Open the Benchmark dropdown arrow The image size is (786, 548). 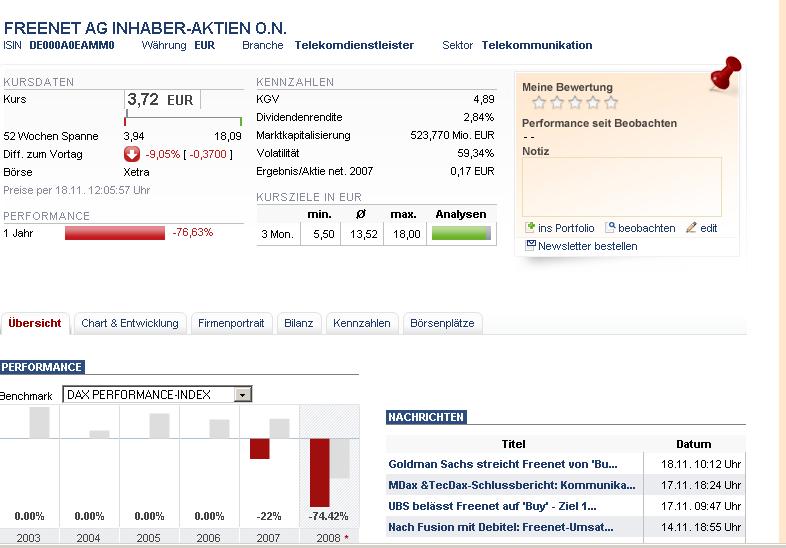click(x=243, y=395)
